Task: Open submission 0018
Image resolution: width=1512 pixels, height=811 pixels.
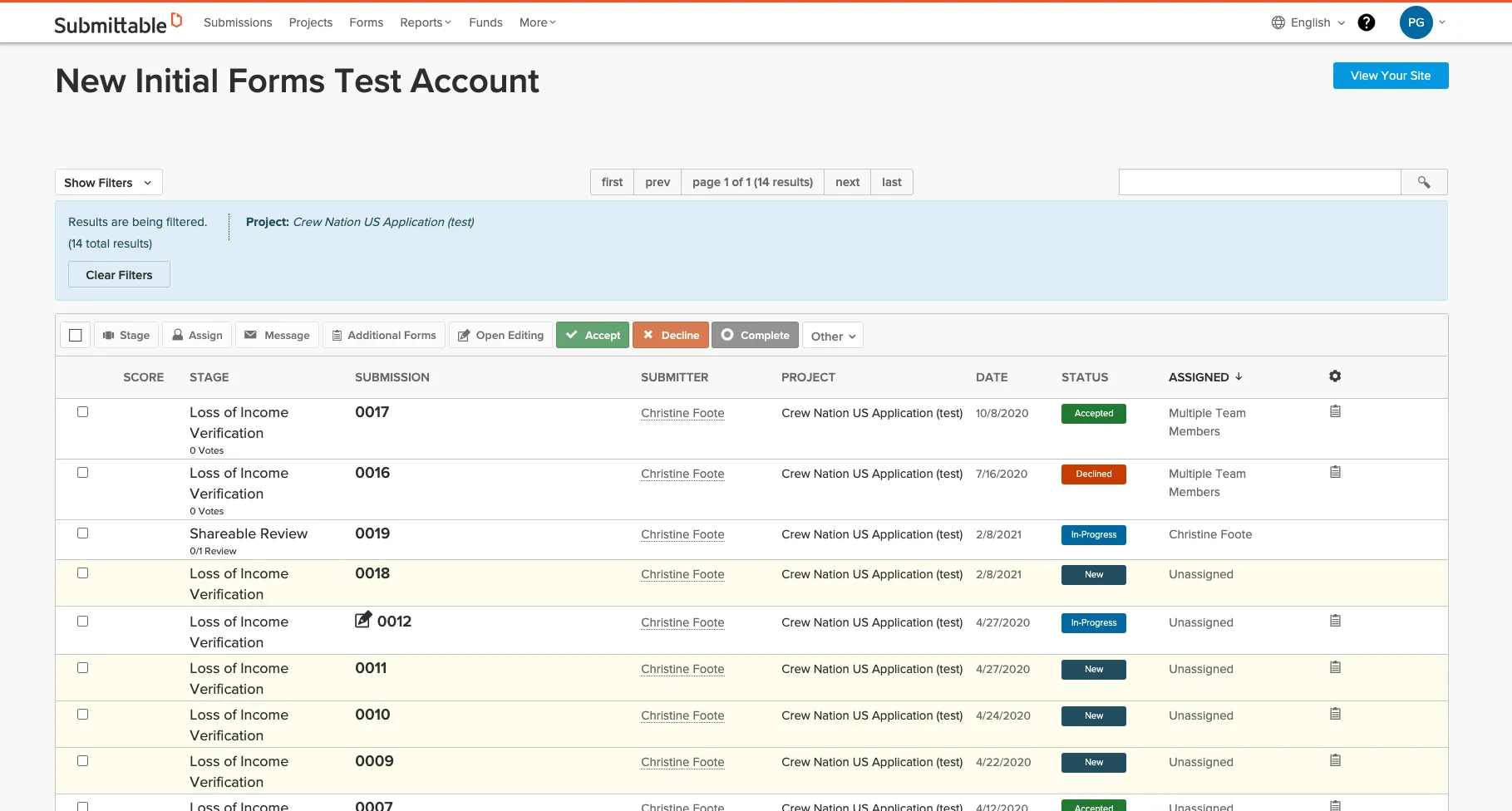Action: pos(372,573)
